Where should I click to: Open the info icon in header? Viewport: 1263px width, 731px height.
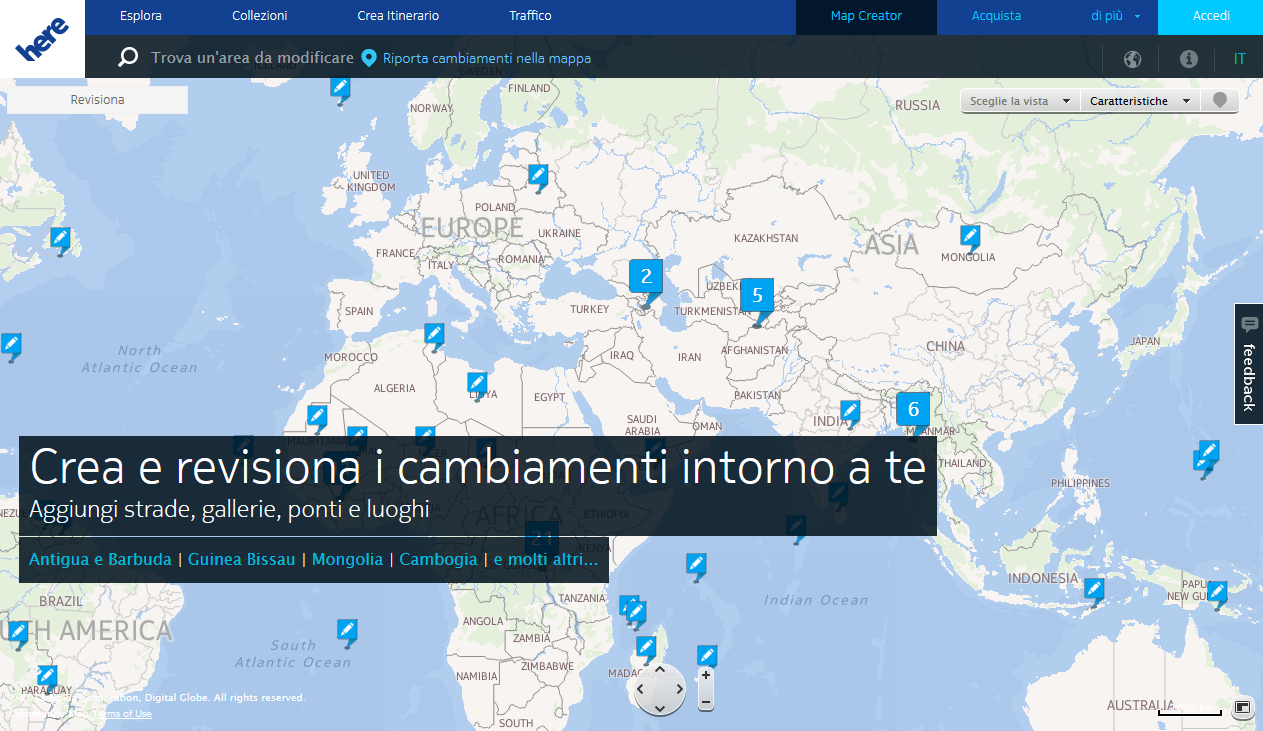click(1188, 59)
